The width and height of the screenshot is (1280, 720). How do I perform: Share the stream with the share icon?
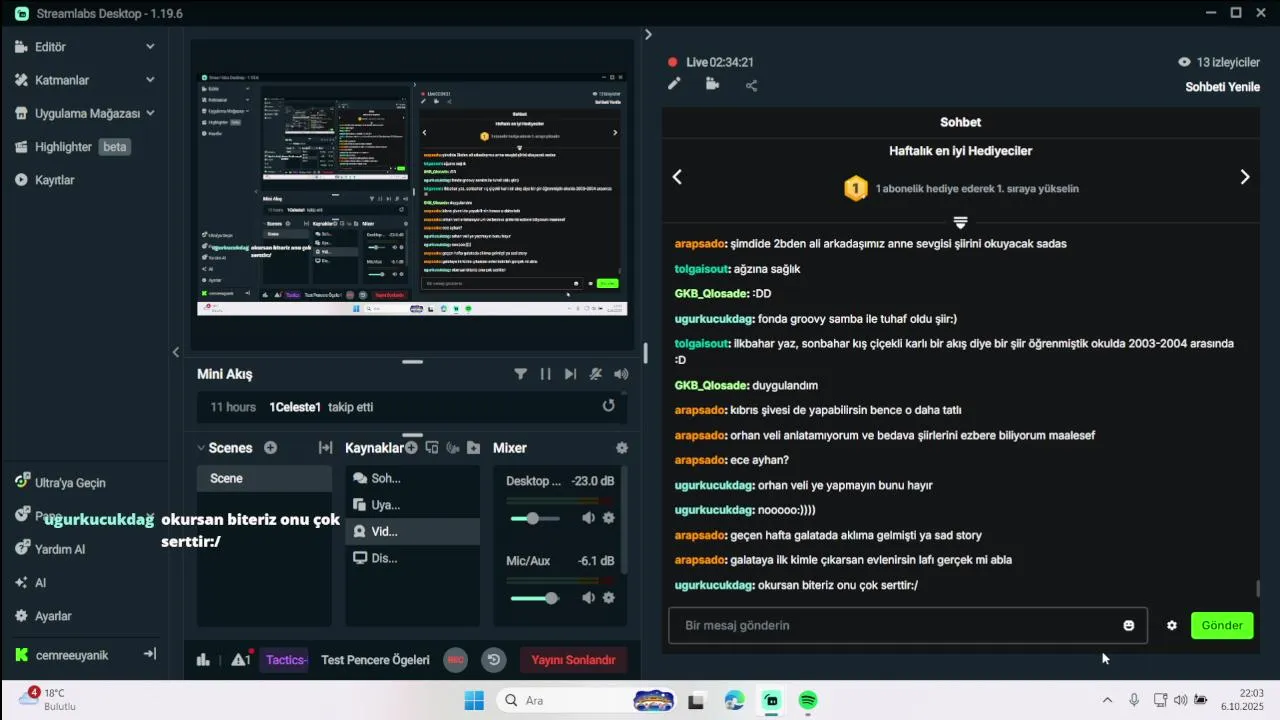pos(751,85)
